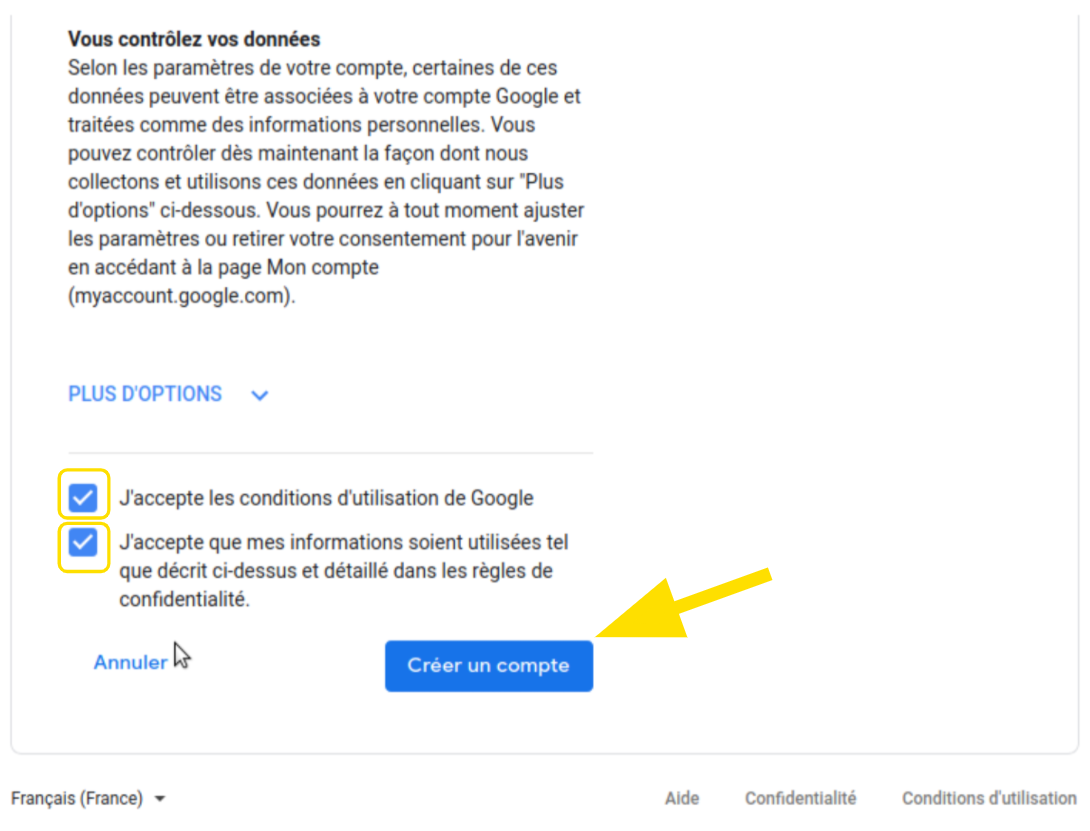Click the yellow arrow pointing at the button
This screenshot has height=831, width=1090.
684,602
